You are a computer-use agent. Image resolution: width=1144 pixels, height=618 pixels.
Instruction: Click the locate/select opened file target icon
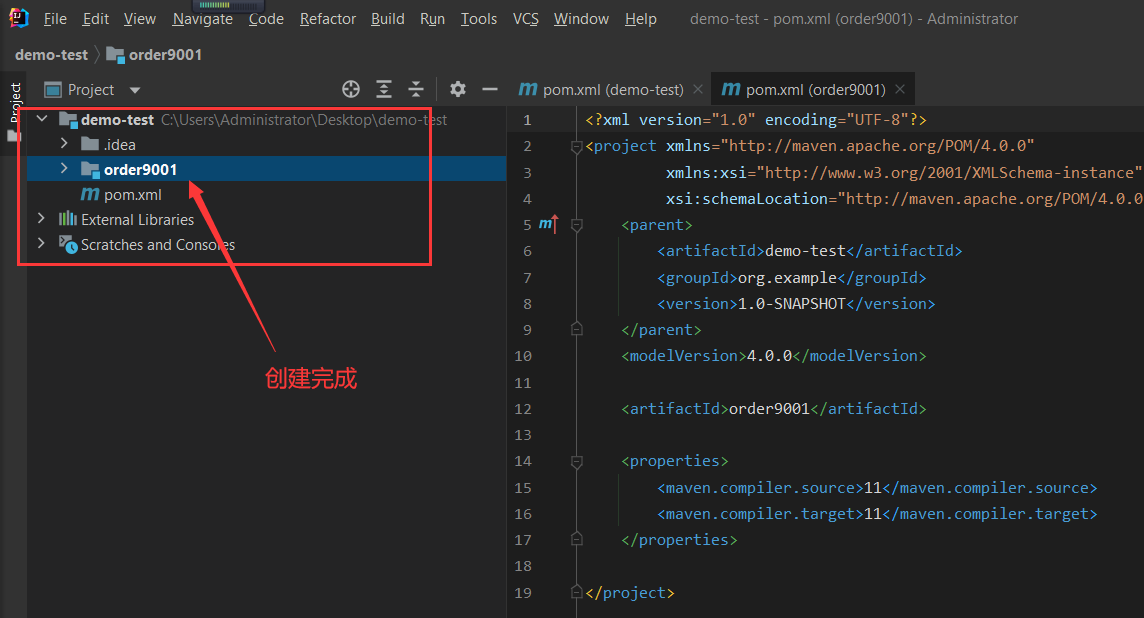[351, 89]
